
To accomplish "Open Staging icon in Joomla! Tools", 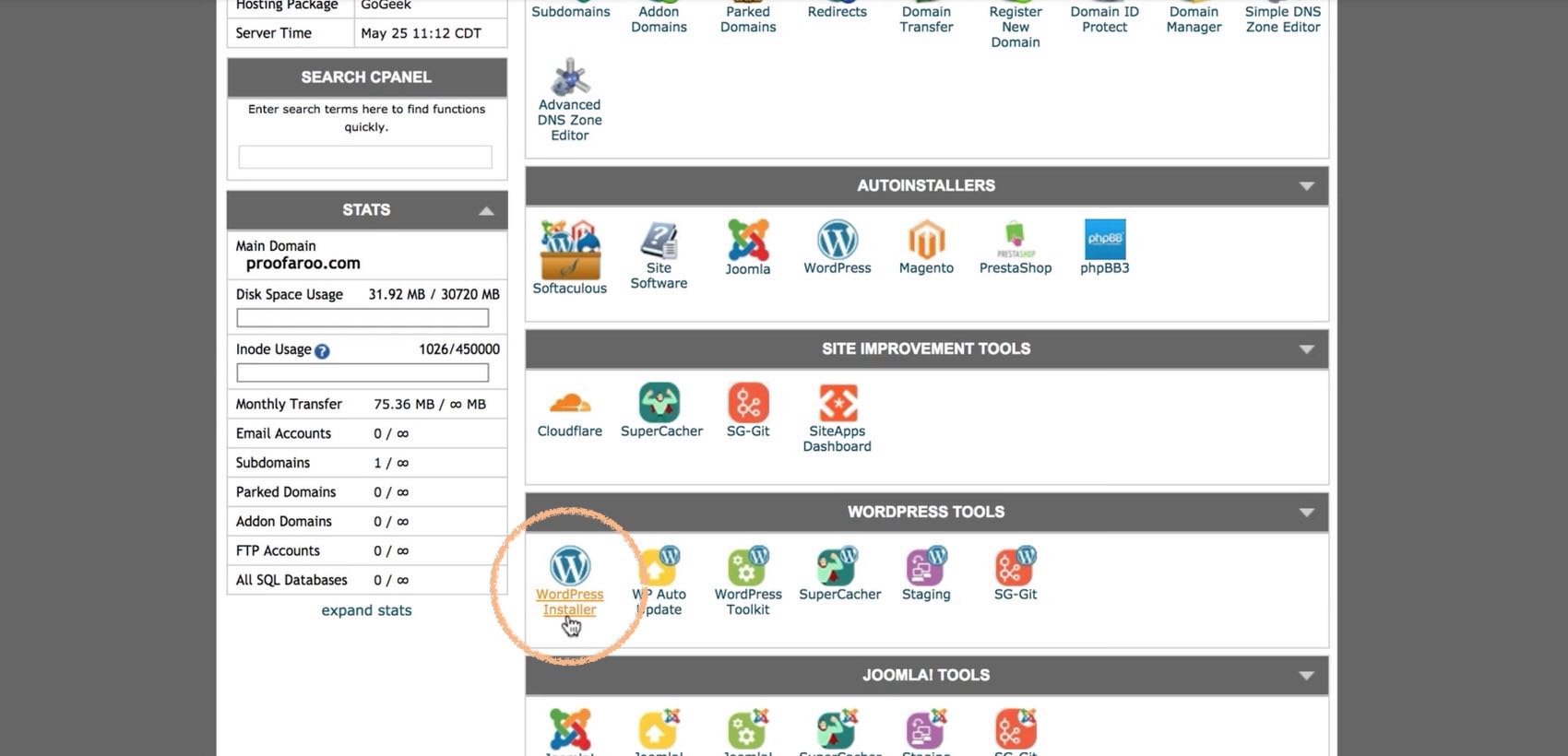I will (926, 729).
